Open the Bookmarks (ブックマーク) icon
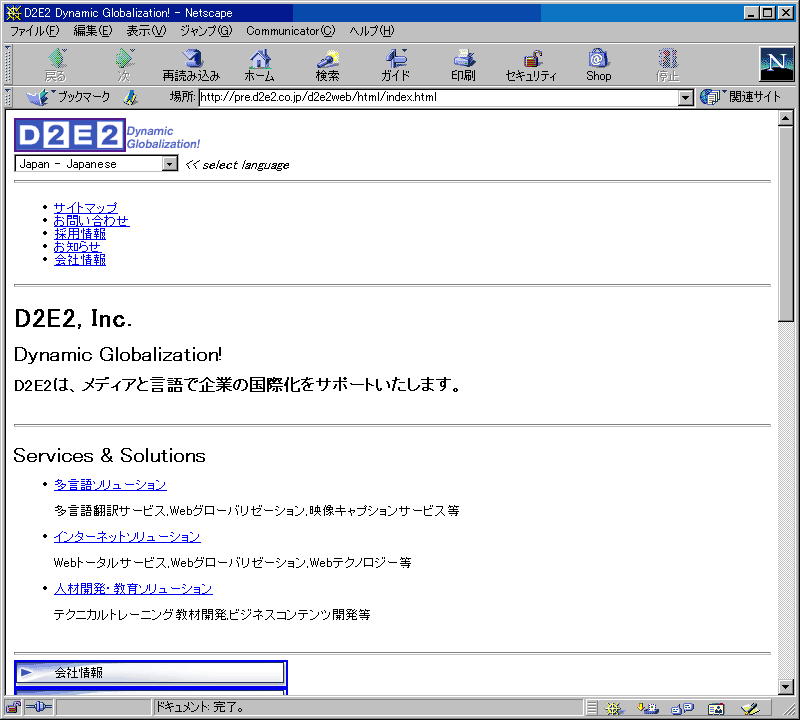800x720 pixels. tap(69, 96)
